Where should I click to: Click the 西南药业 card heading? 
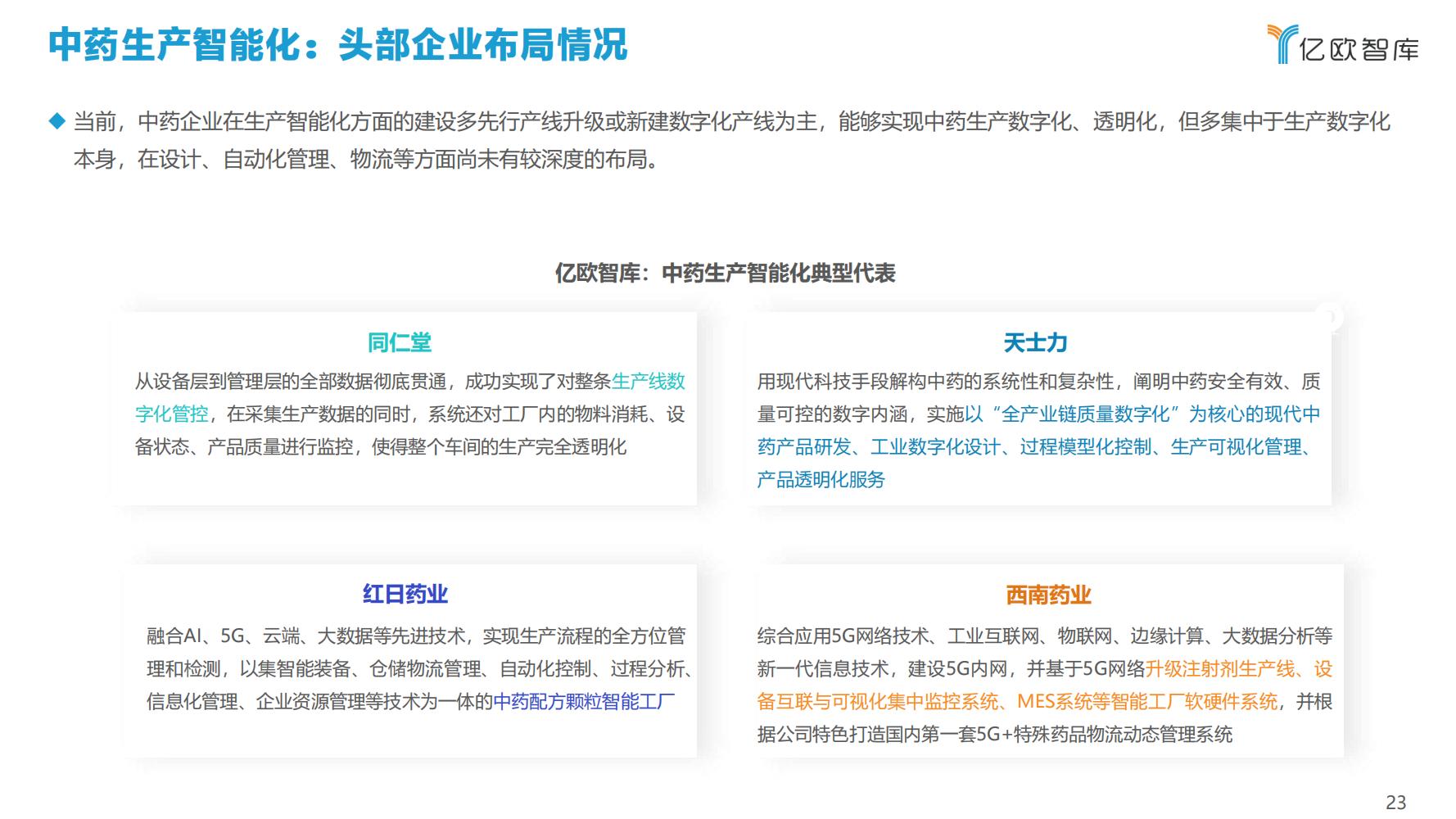[x=1048, y=595]
